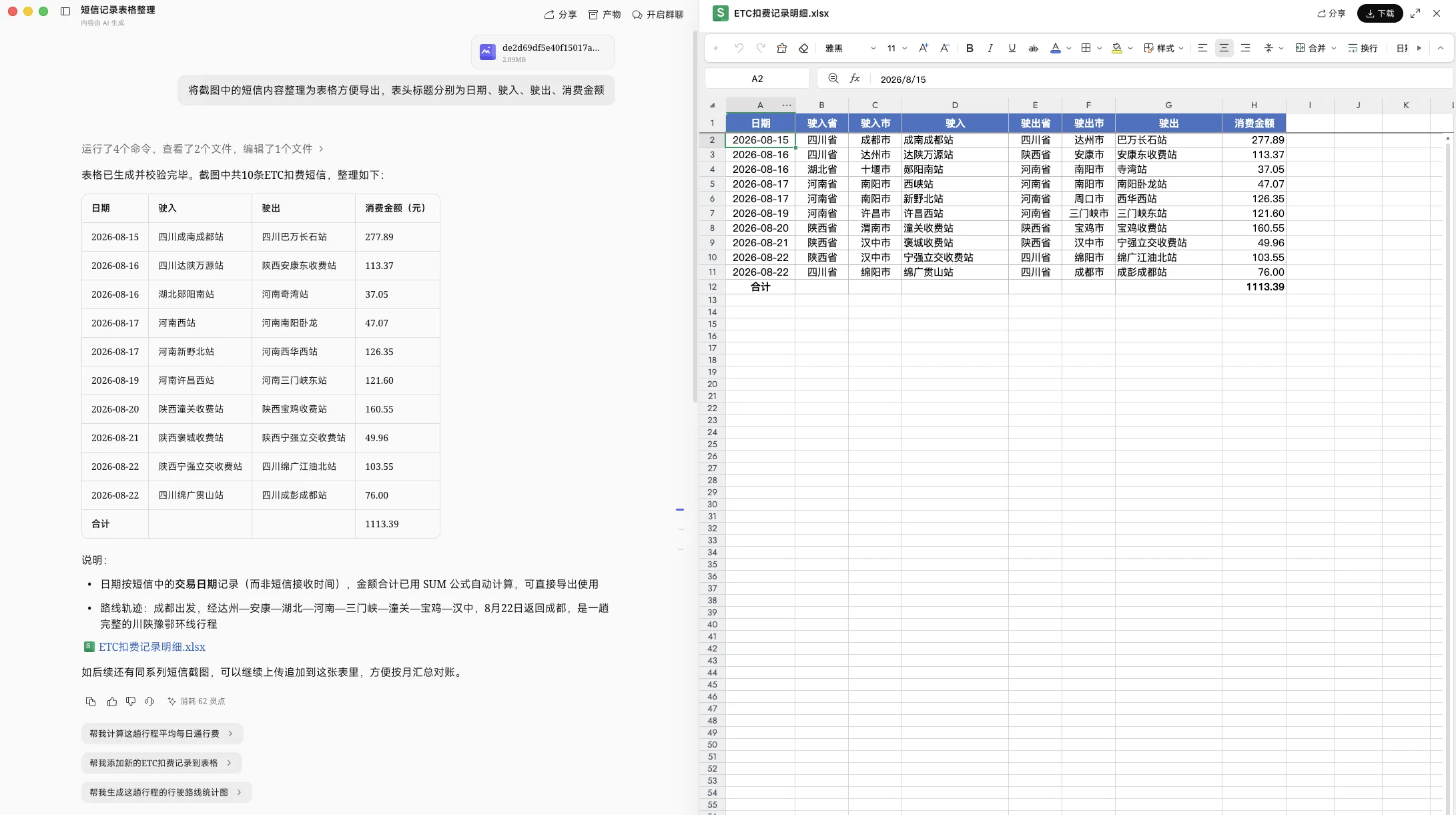Click the fx insert function icon
Viewport: 1456px width, 815px height.
(855, 79)
